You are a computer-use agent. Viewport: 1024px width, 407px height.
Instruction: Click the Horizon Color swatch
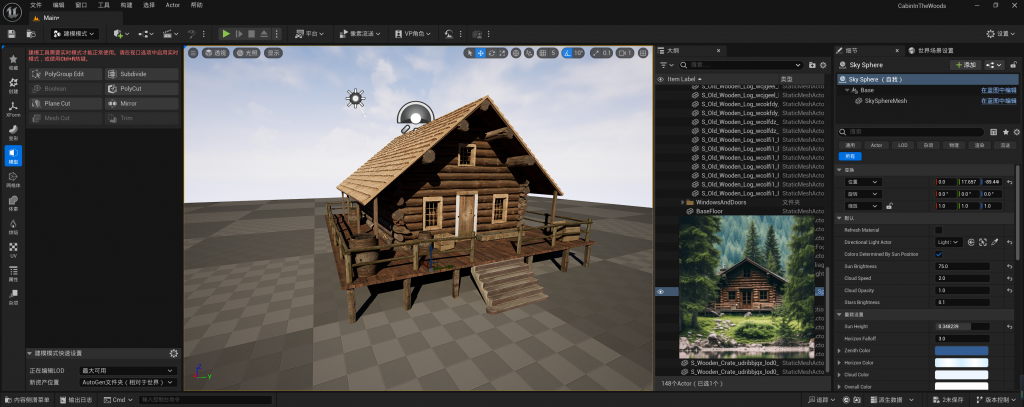(x=968, y=363)
